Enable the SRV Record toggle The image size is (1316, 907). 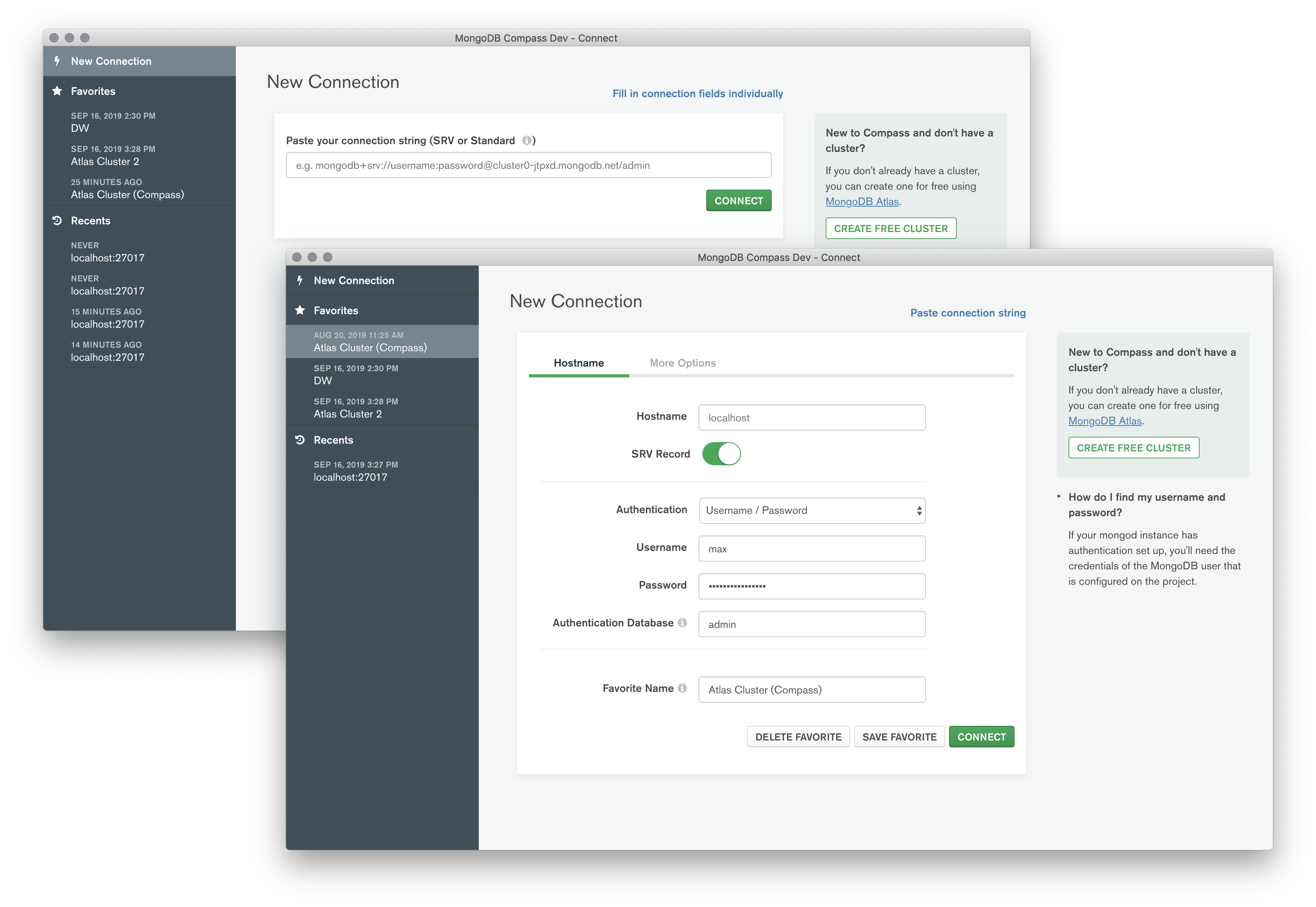click(x=723, y=455)
